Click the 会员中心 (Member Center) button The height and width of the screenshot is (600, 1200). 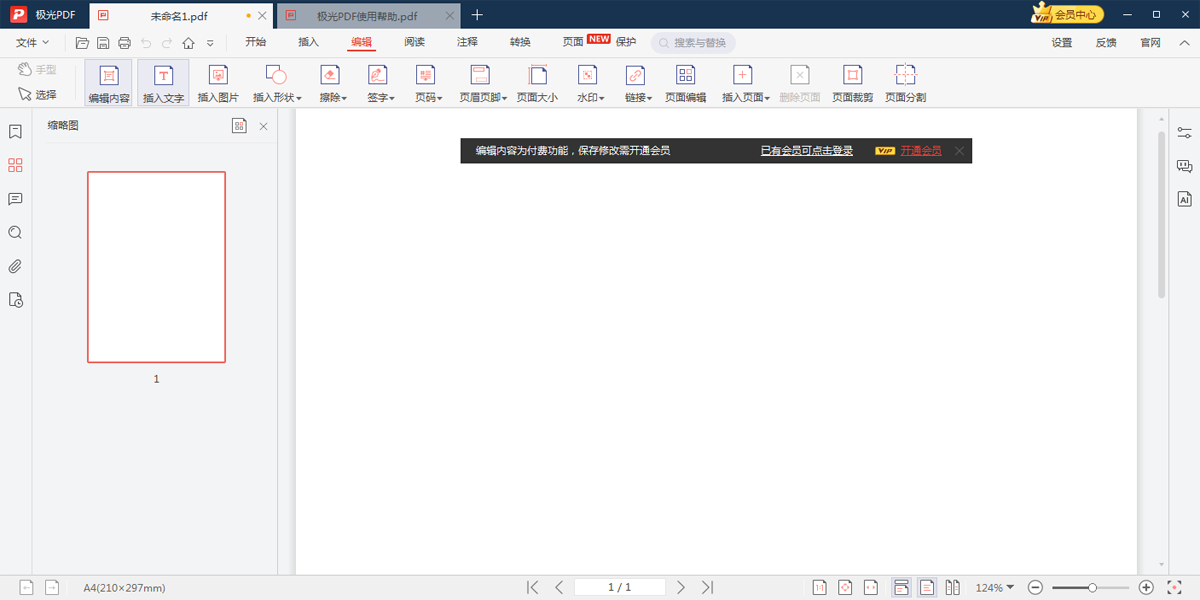[x=1068, y=14]
